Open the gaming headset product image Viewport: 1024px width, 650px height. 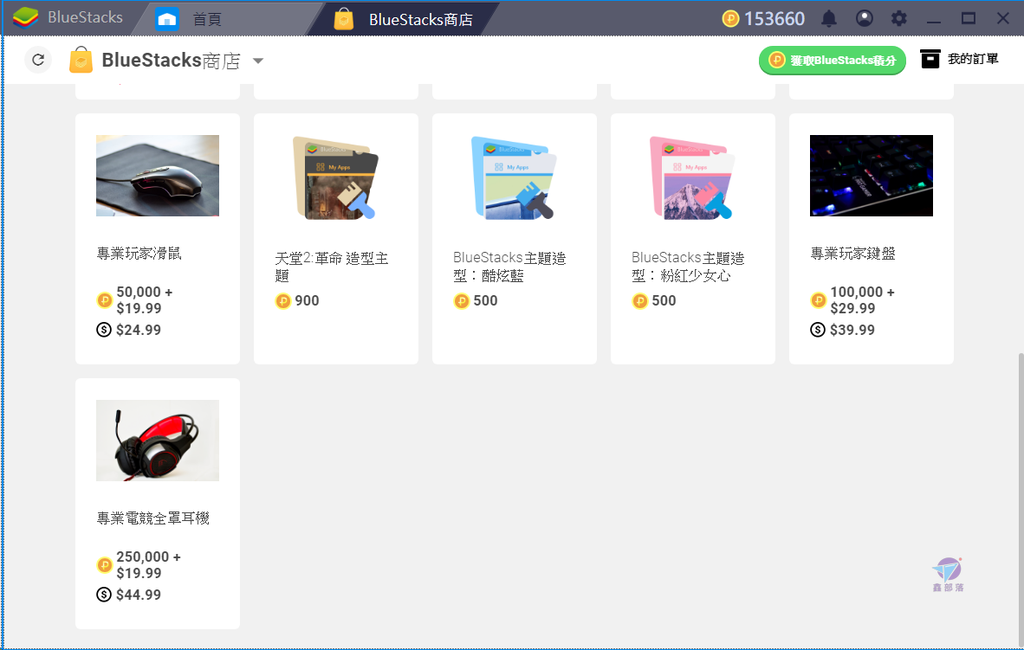tap(157, 440)
